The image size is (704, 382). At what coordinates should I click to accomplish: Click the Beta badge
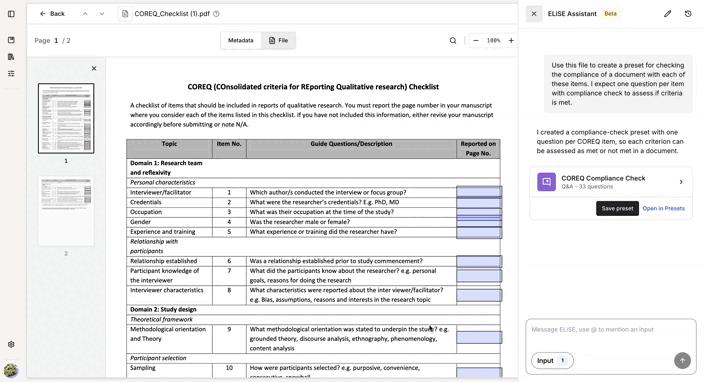click(611, 14)
